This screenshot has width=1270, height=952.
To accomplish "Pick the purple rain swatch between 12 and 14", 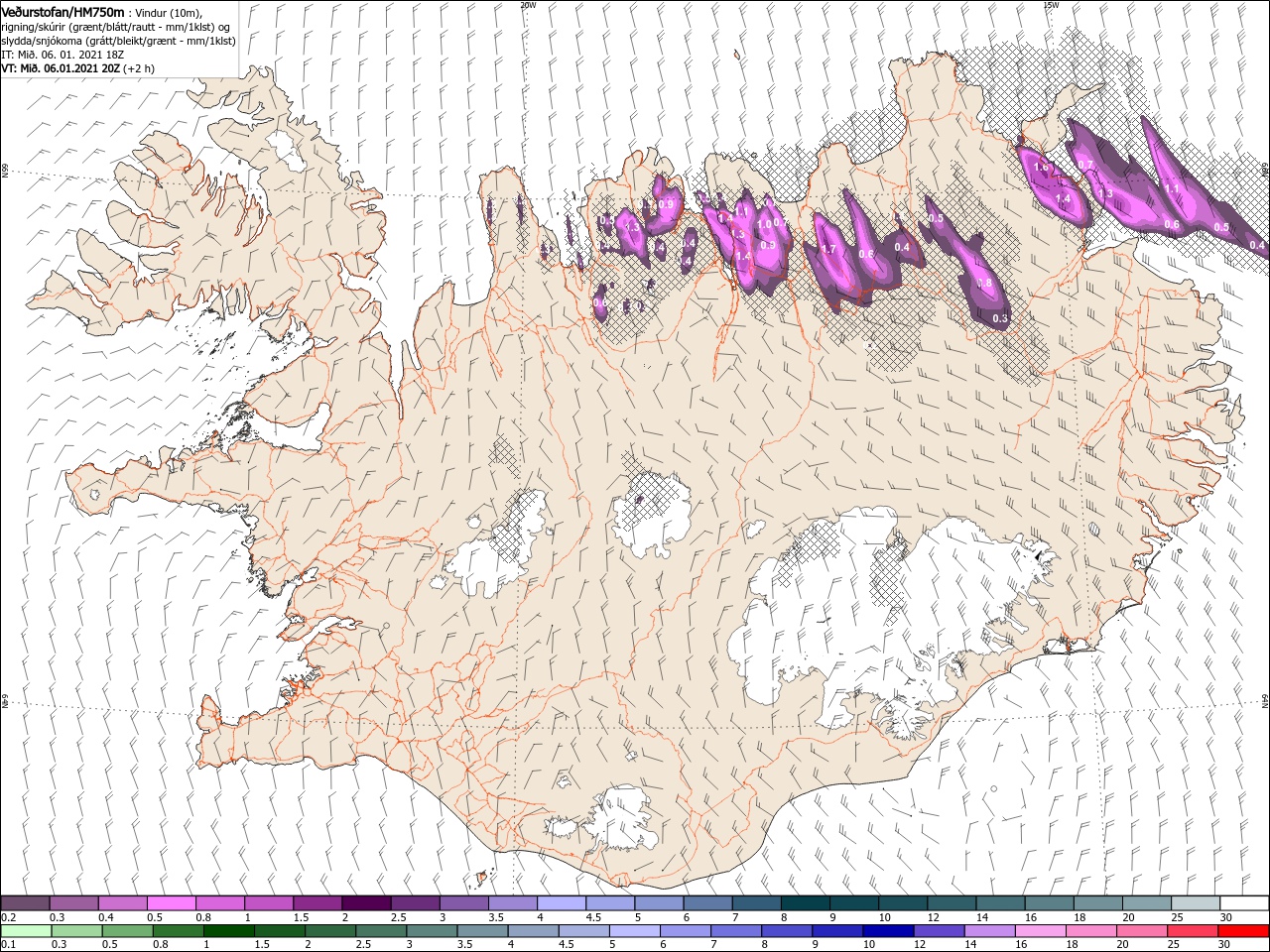I will pos(940,931).
